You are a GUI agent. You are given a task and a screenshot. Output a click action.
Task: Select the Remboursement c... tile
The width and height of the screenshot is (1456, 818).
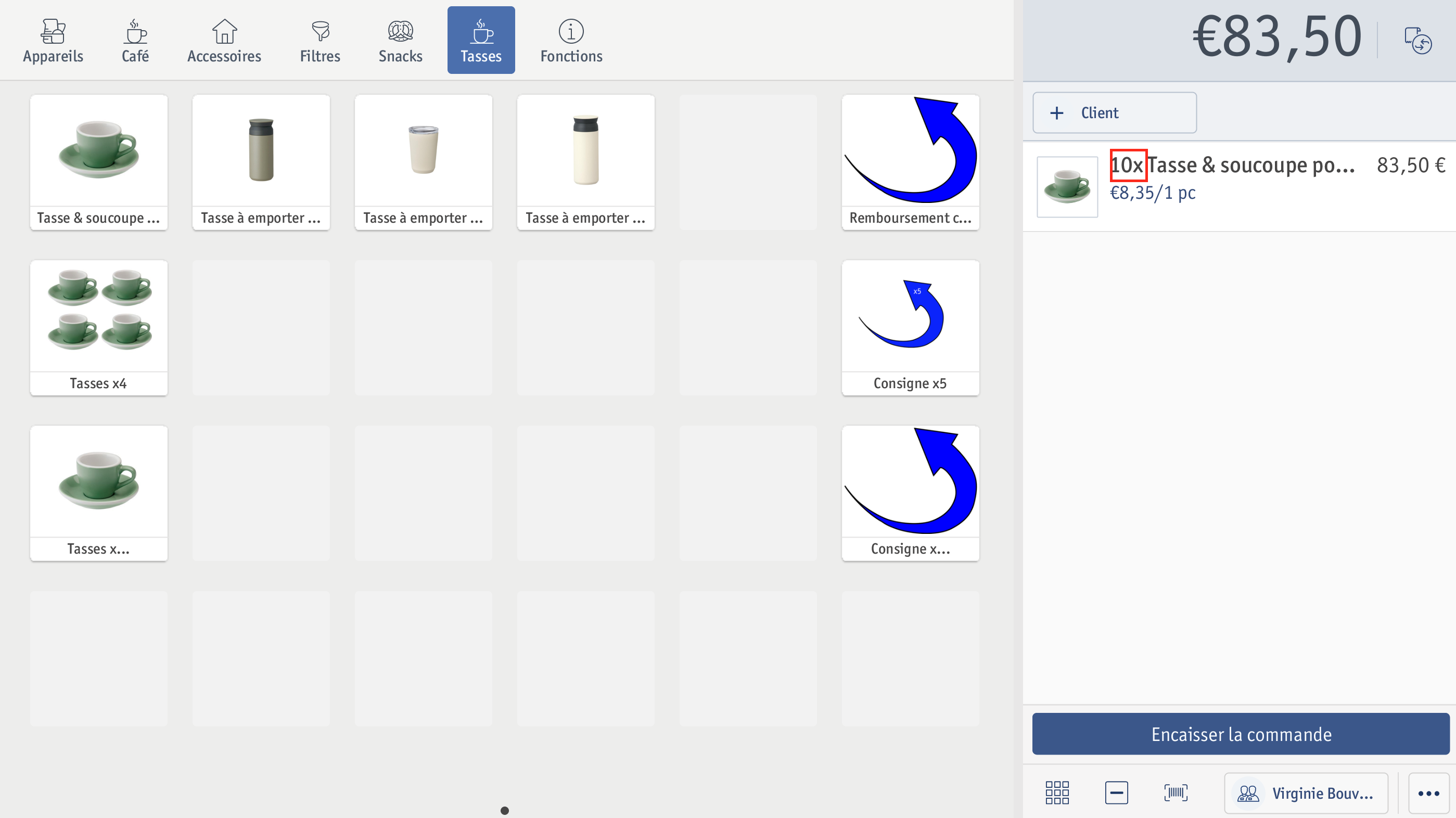click(x=910, y=162)
